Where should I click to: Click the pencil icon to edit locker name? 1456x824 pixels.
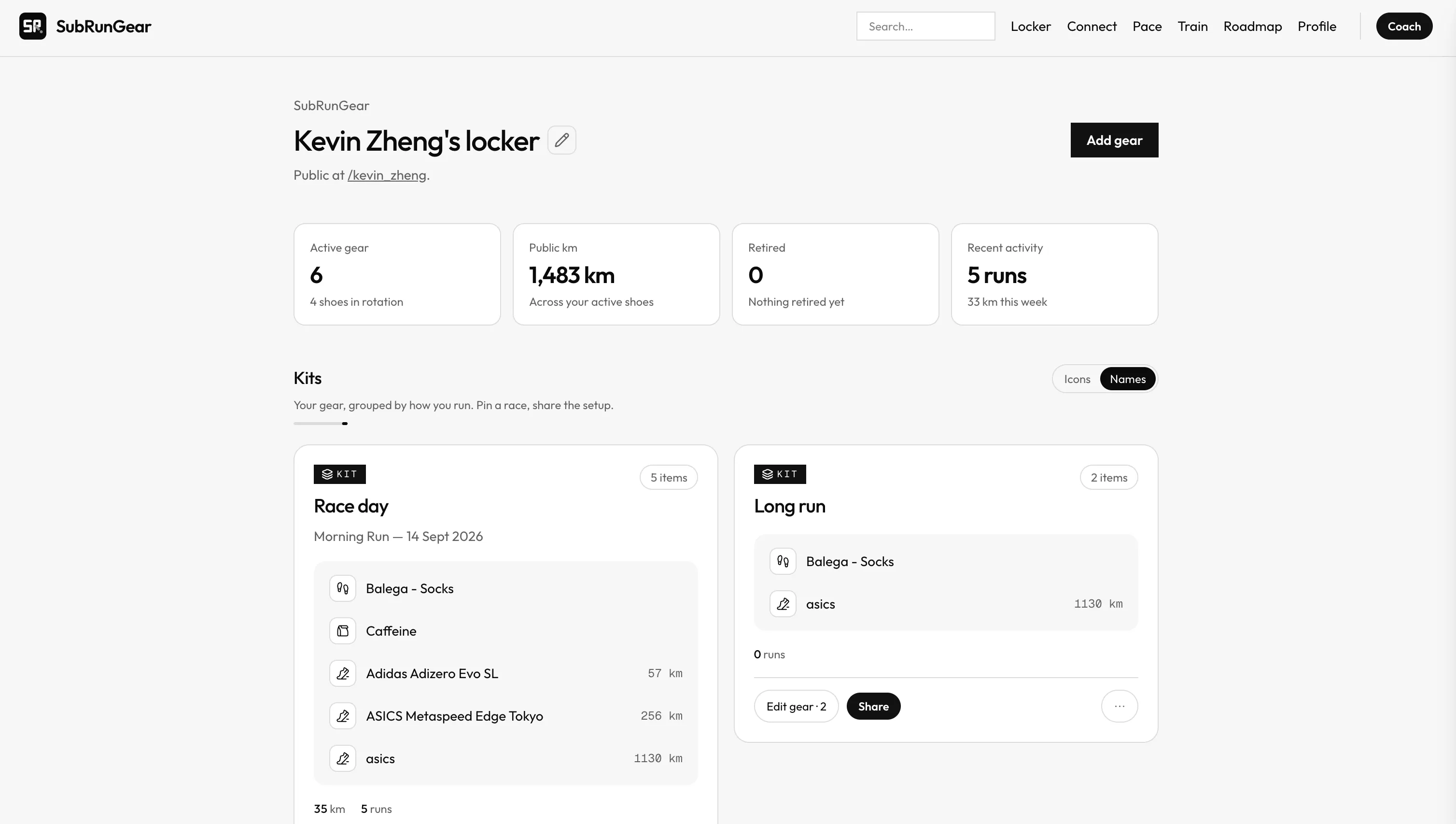point(562,140)
